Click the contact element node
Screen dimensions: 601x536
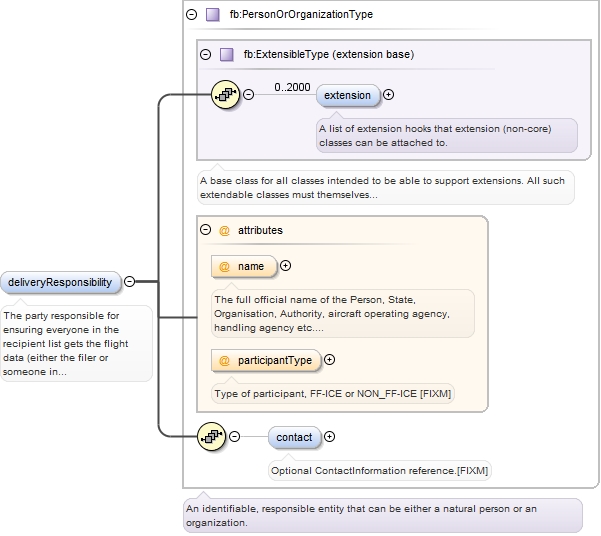pos(294,437)
